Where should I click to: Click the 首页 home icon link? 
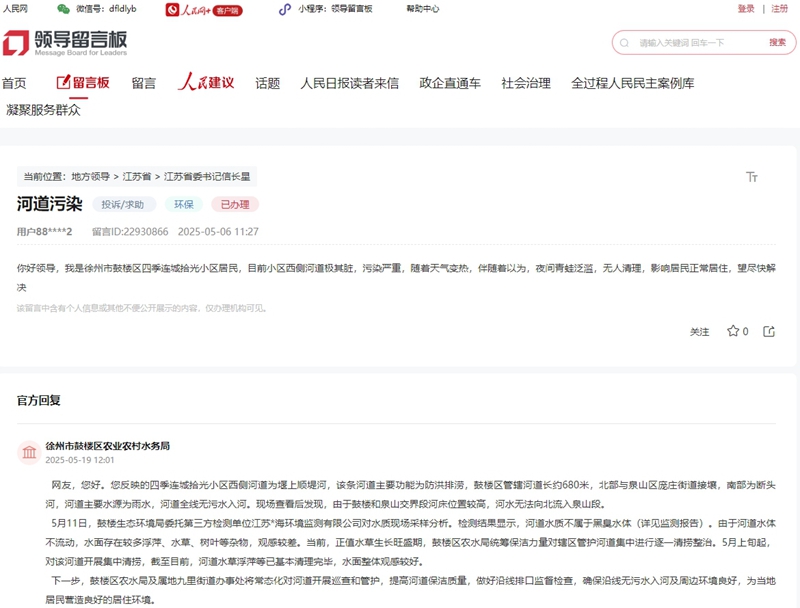point(14,84)
